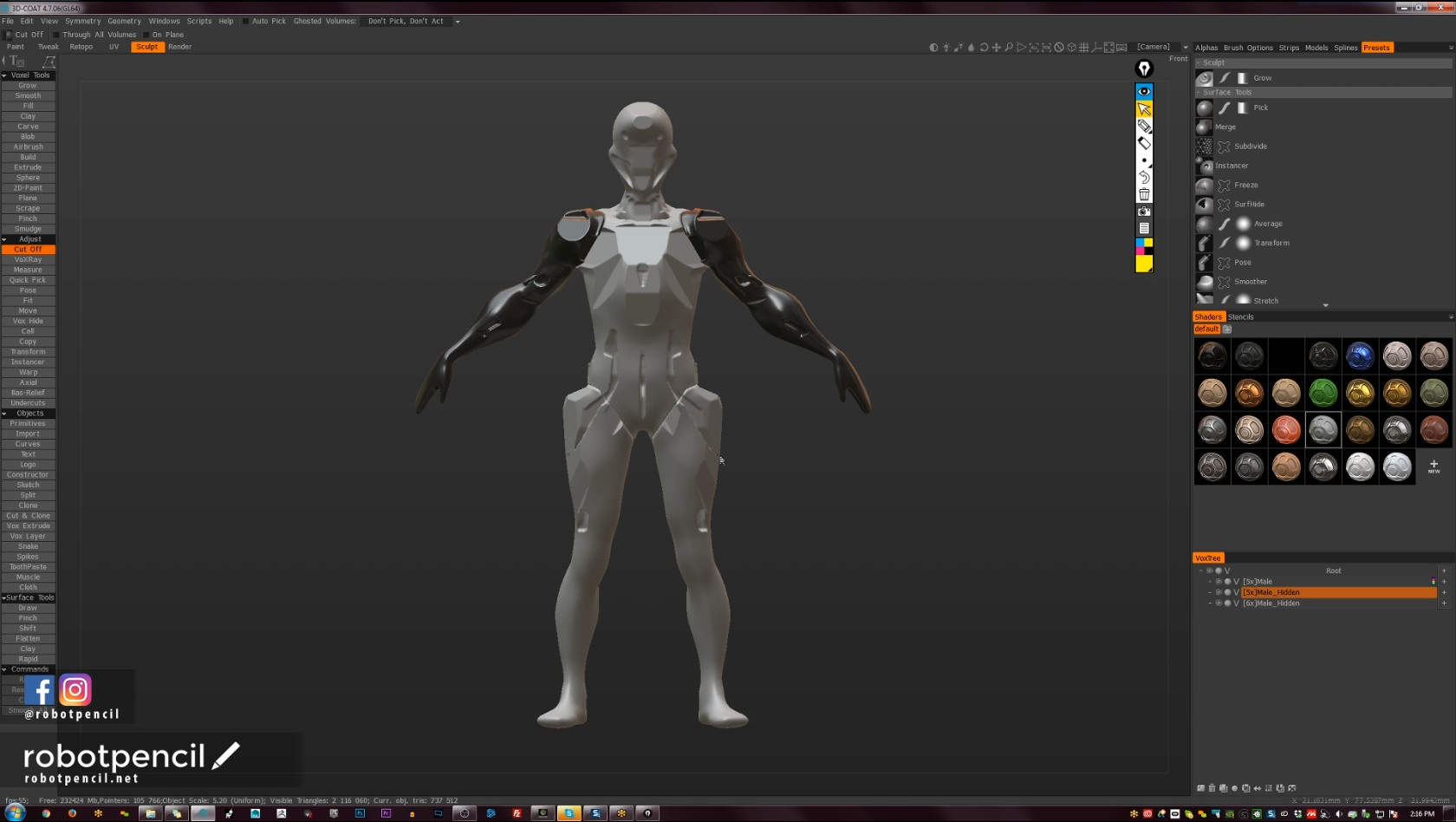1456x822 pixels.
Task: Click the cube icon in viewport toolbar
Action: 1071,47
